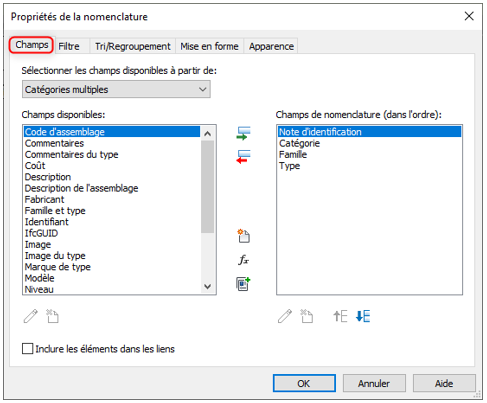The width and height of the screenshot is (487, 403).
Task: Open the calculated value fx icon
Action: point(243,260)
